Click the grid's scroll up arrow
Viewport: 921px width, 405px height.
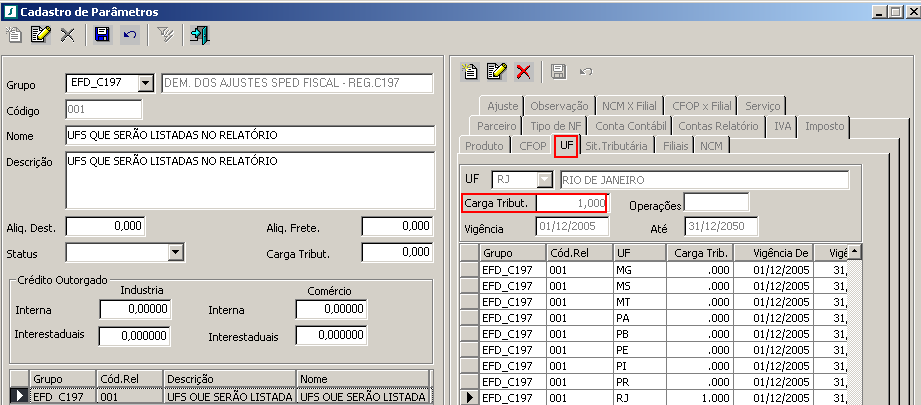854,252
